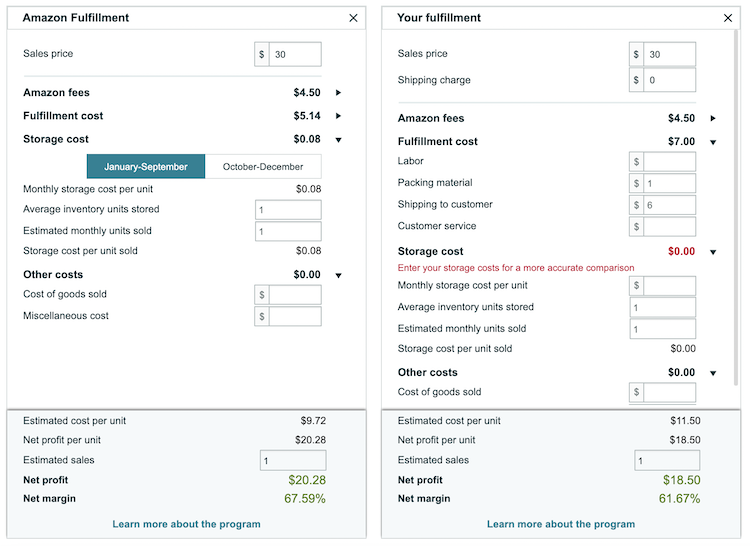Image resolution: width=750 pixels, height=546 pixels.
Task: Open Learn more link under Your fulfillment
Action: pyautogui.click(x=560, y=524)
